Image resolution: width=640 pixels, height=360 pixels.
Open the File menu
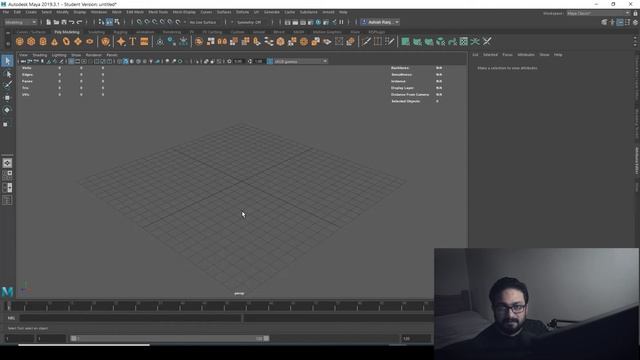pos(6,12)
